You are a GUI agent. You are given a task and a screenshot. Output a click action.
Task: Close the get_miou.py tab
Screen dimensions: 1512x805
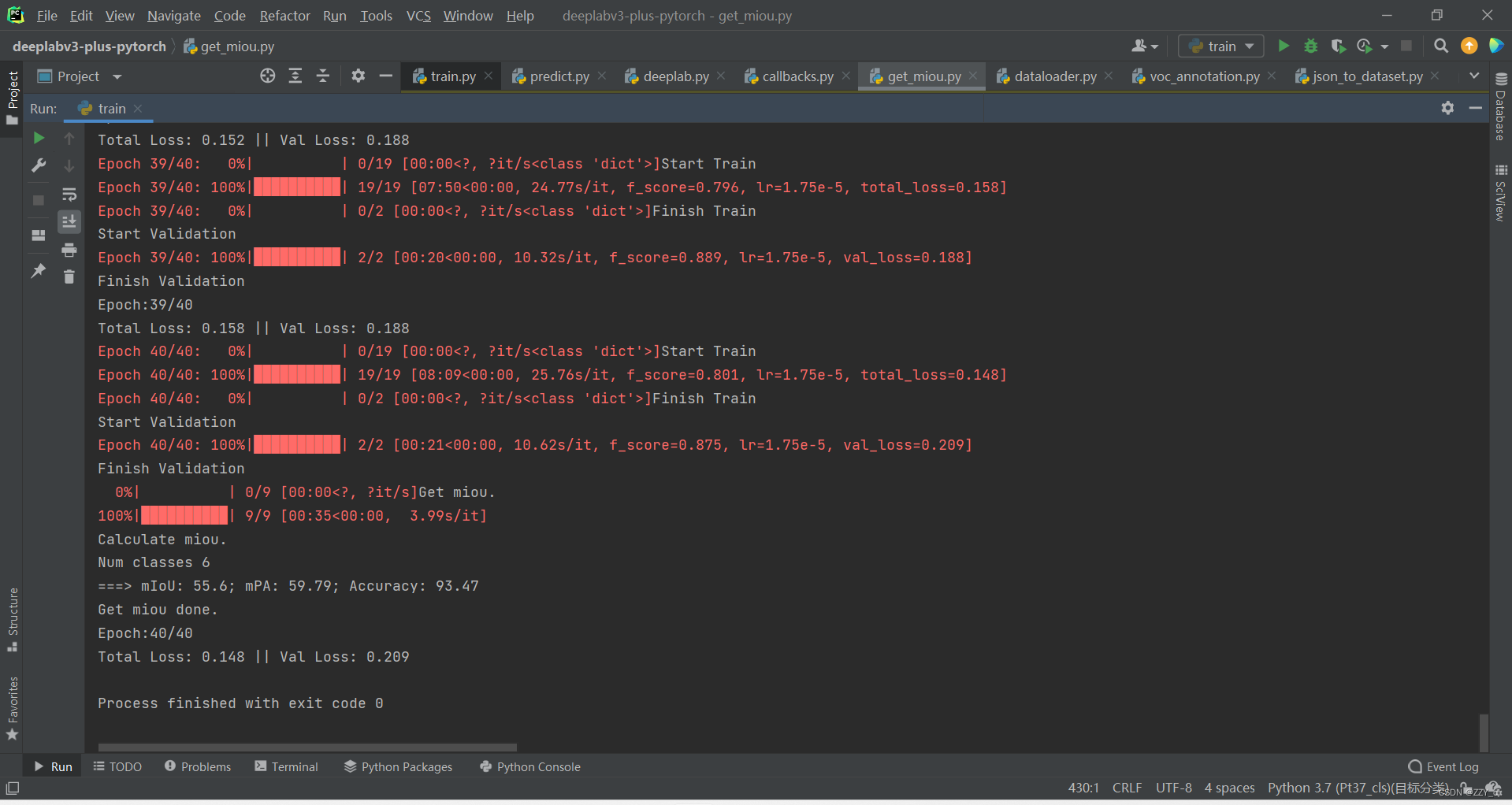tap(973, 76)
